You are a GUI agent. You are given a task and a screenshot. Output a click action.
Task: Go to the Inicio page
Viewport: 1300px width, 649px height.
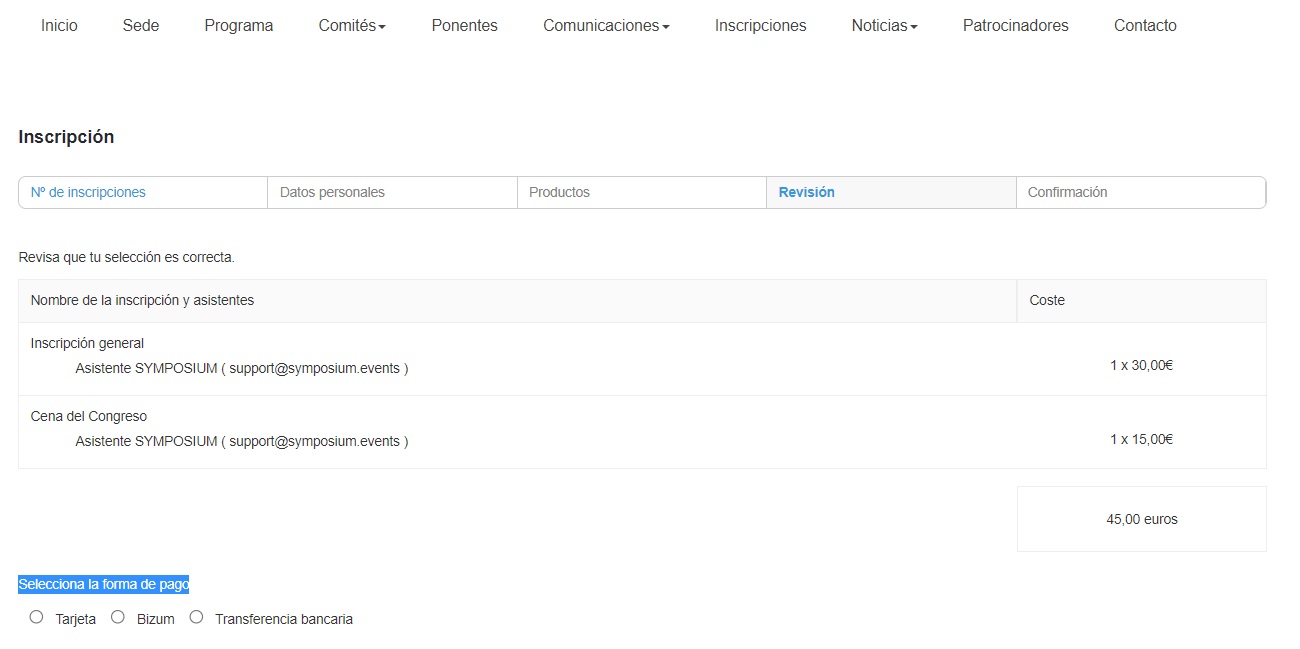click(x=59, y=26)
